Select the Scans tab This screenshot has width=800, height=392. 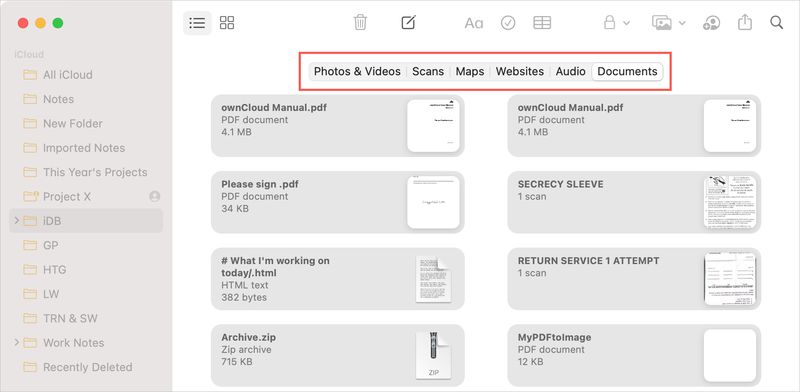428,71
